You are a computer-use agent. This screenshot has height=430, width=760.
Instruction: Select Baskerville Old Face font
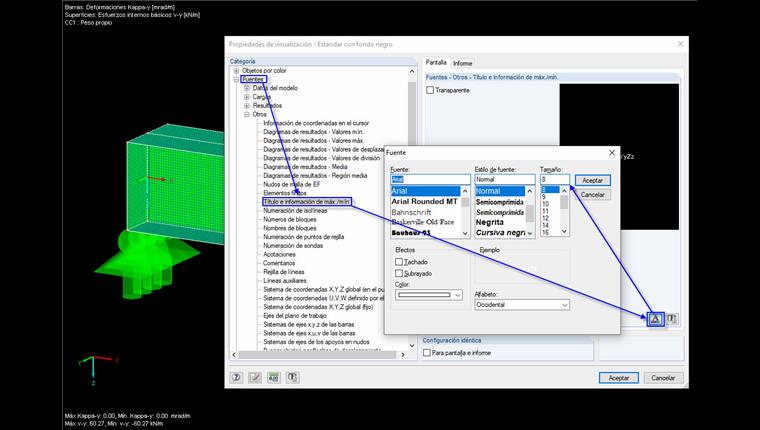423,223
